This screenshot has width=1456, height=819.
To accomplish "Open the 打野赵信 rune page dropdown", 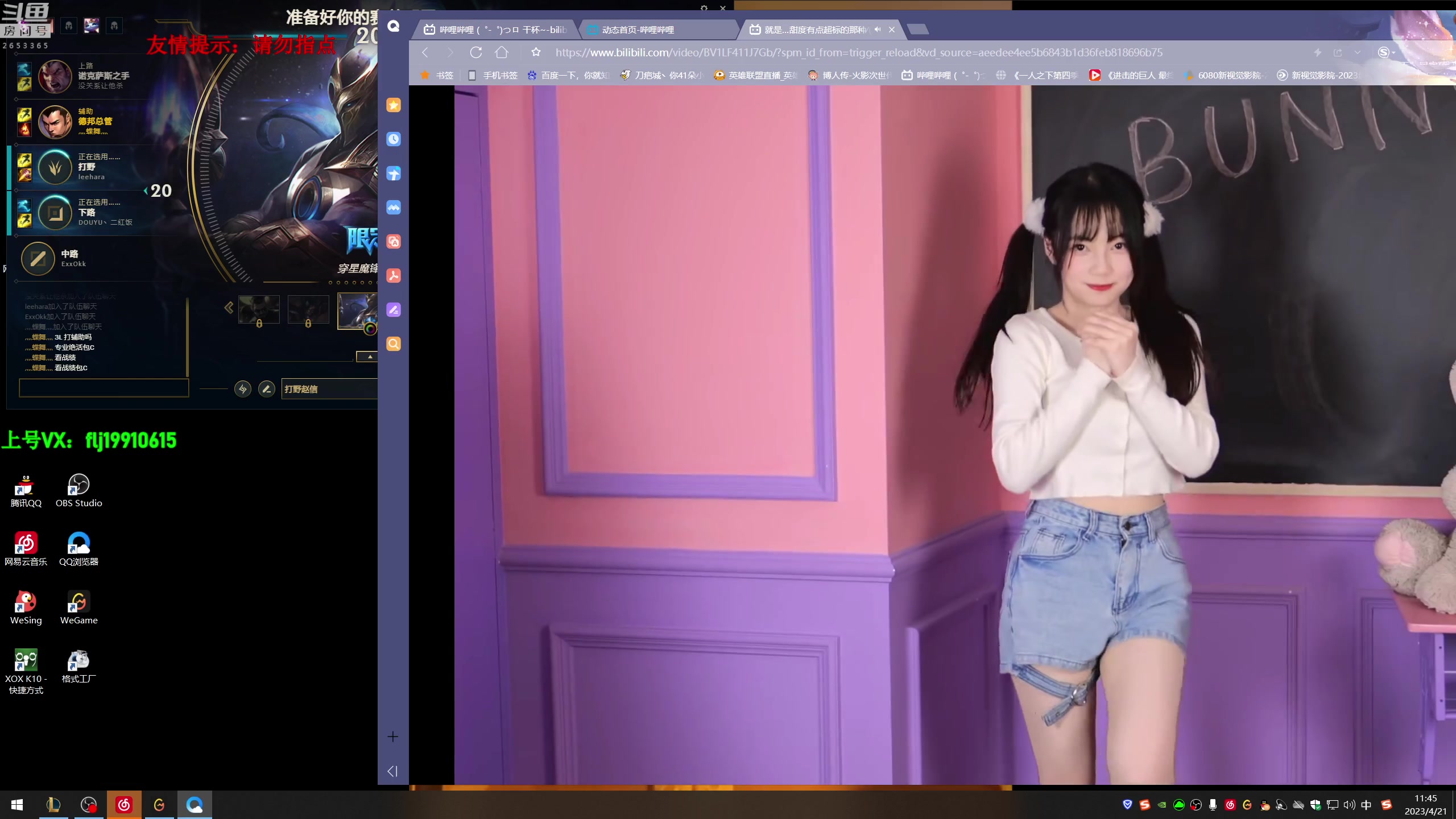I will click(330, 389).
